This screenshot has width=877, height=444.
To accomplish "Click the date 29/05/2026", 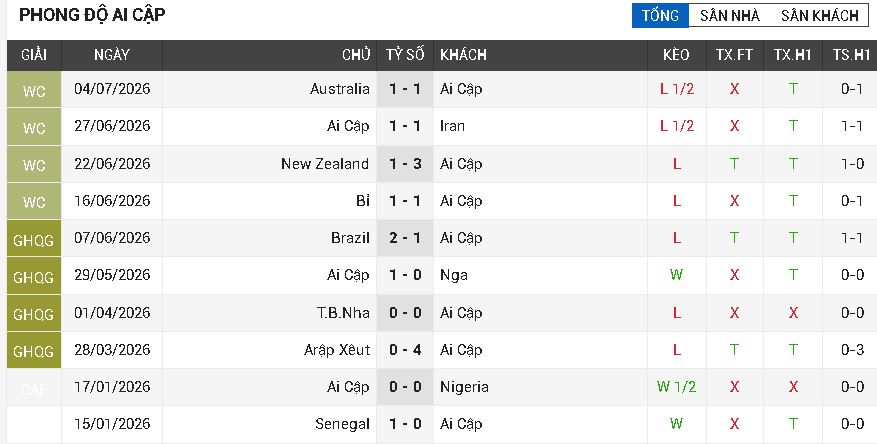I will point(112,275).
